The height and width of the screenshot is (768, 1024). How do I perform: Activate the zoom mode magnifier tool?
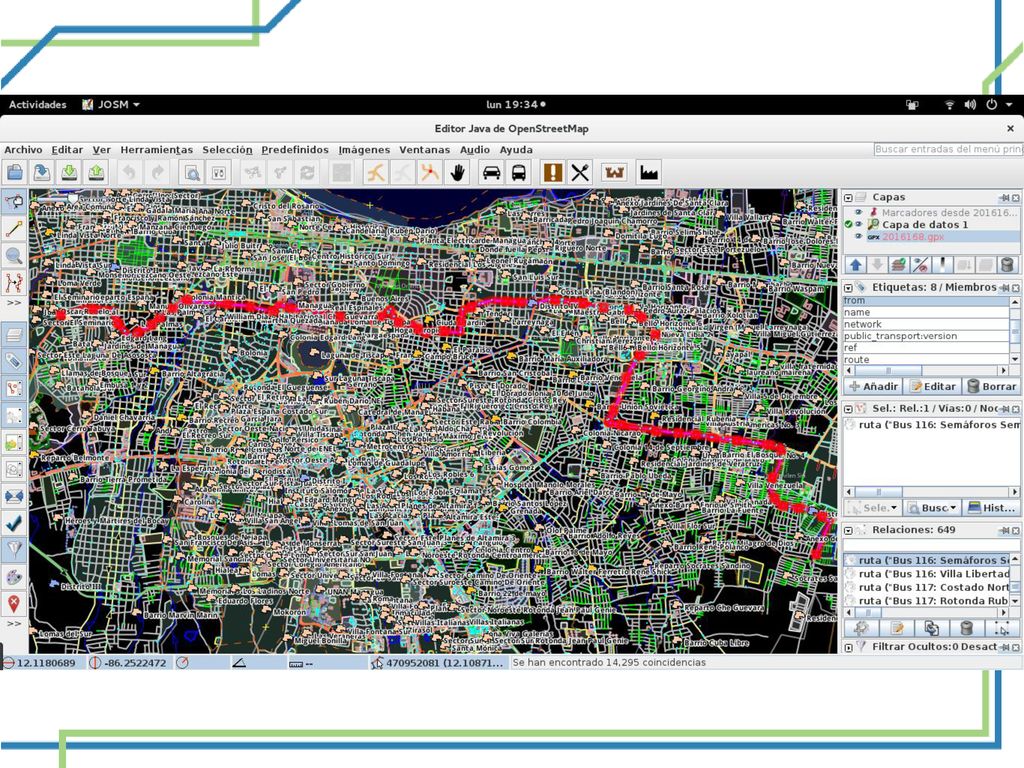click(14, 256)
